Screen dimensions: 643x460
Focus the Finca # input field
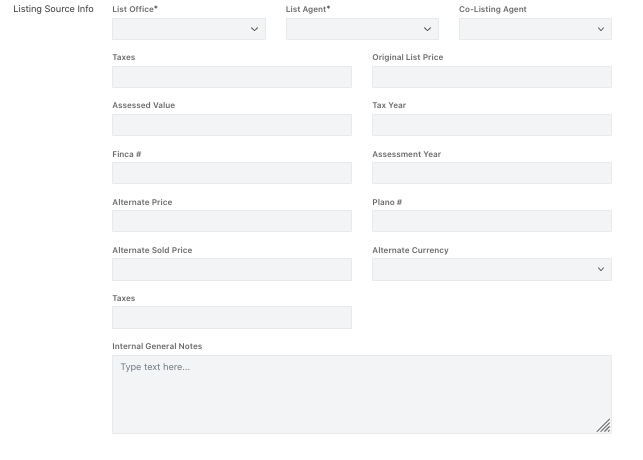(x=232, y=173)
